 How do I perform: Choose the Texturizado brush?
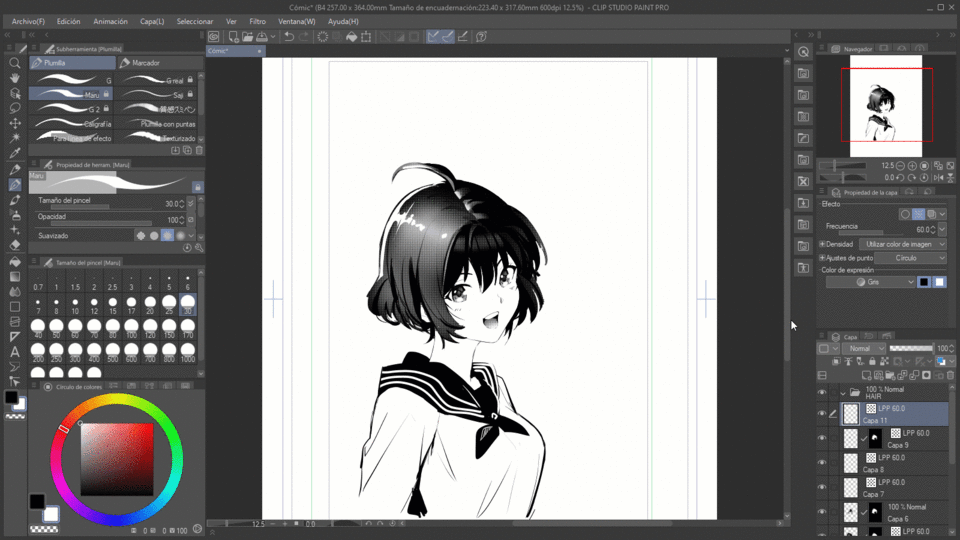point(157,138)
